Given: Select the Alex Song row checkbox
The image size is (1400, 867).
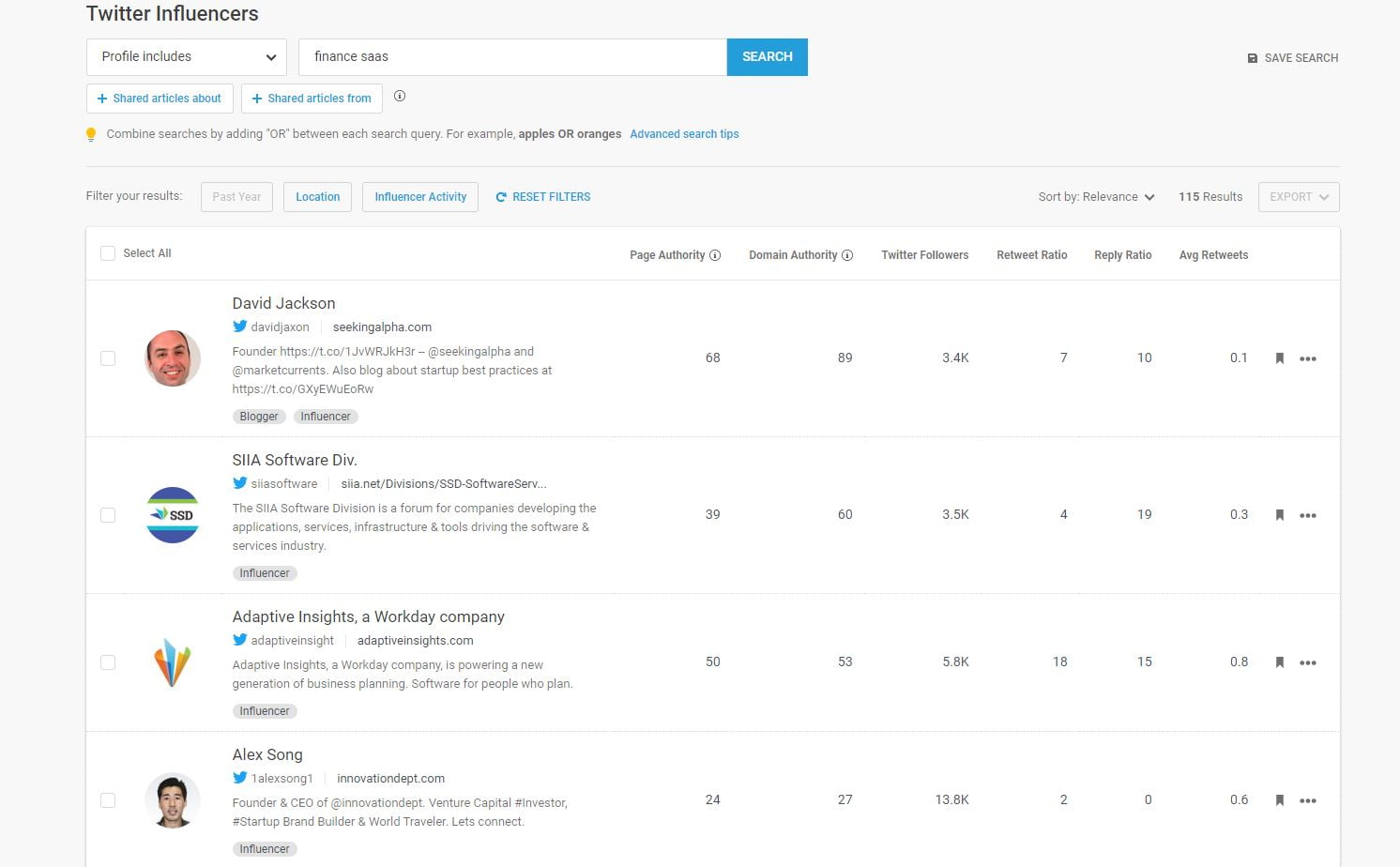Looking at the screenshot, I should coord(108,800).
